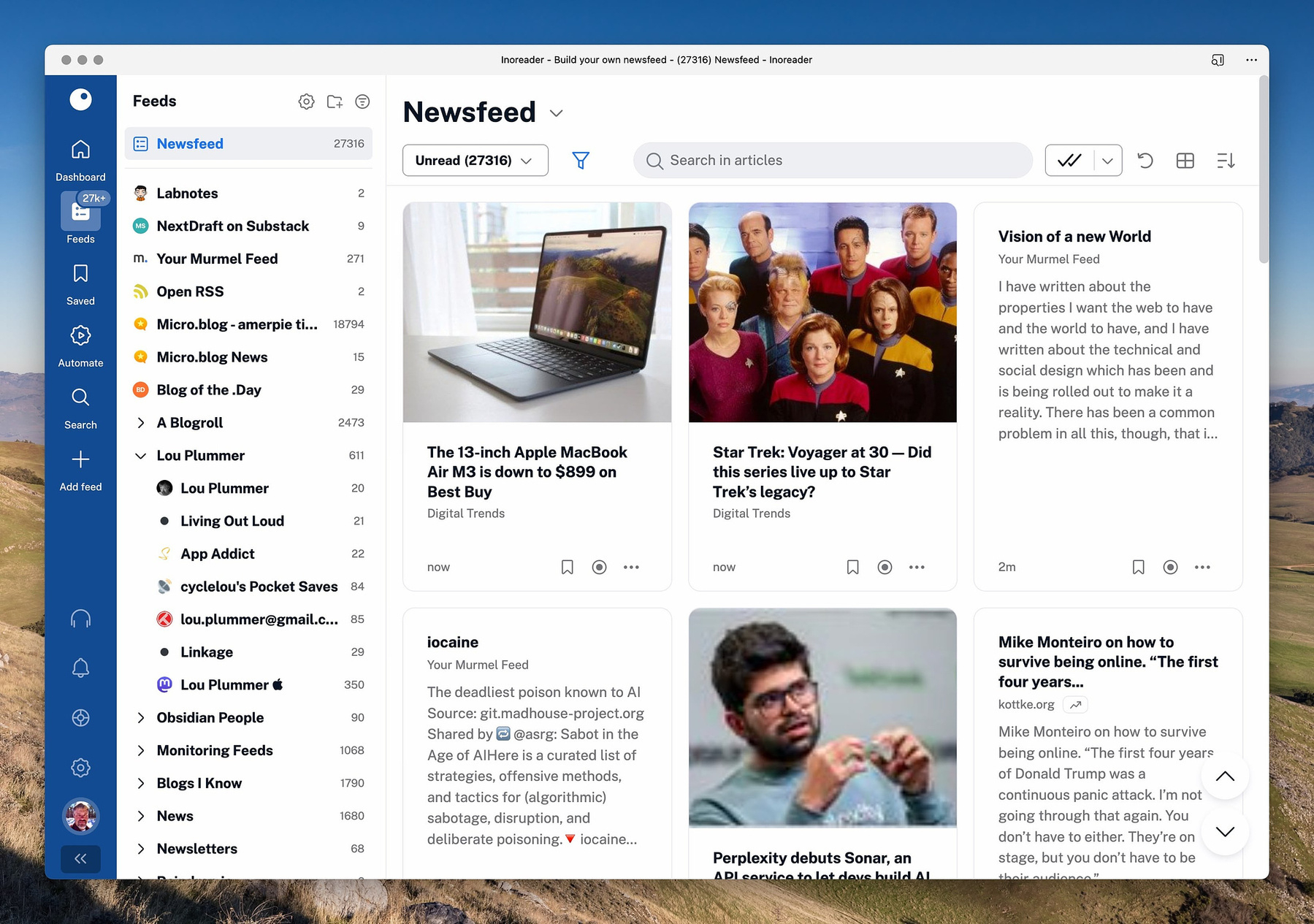Open the Open RSS feed
Viewport: 1314px width, 924px height.
pos(248,291)
